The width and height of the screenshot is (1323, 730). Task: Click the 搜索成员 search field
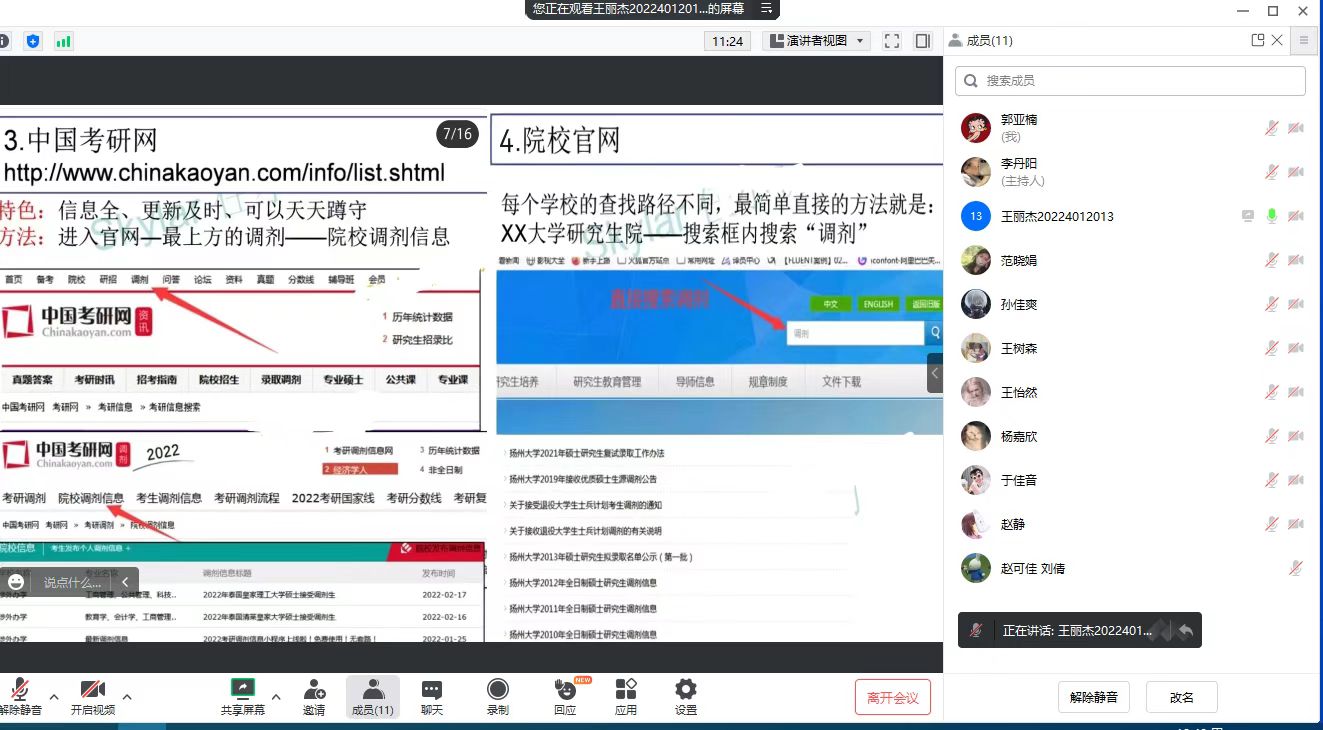click(1130, 81)
